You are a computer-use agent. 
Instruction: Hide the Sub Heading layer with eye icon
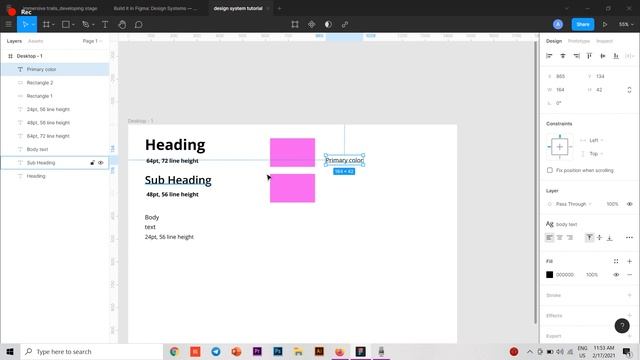[x=101, y=163]
